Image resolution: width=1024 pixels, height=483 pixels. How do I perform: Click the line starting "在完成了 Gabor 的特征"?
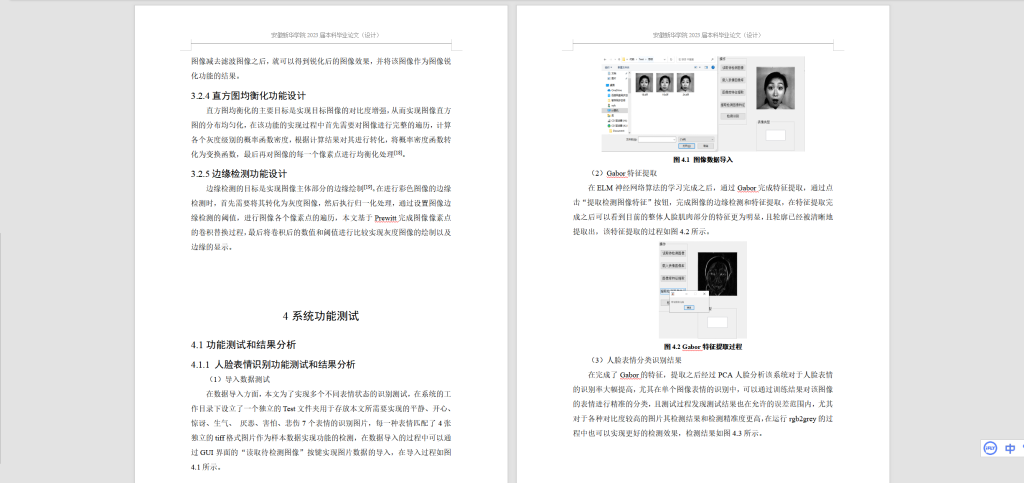(x=711, y=375)
